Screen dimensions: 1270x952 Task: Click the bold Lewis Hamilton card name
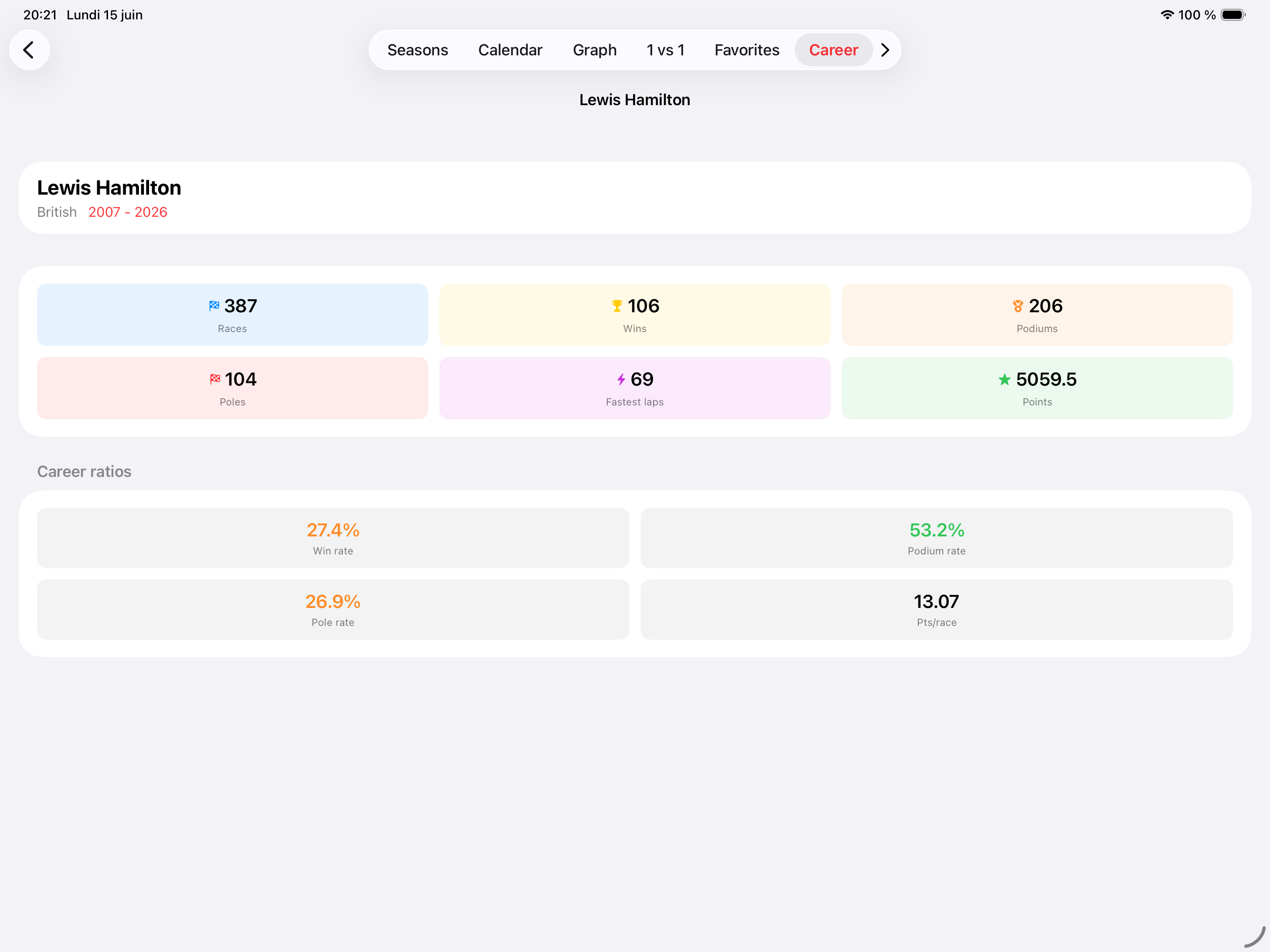109,188
